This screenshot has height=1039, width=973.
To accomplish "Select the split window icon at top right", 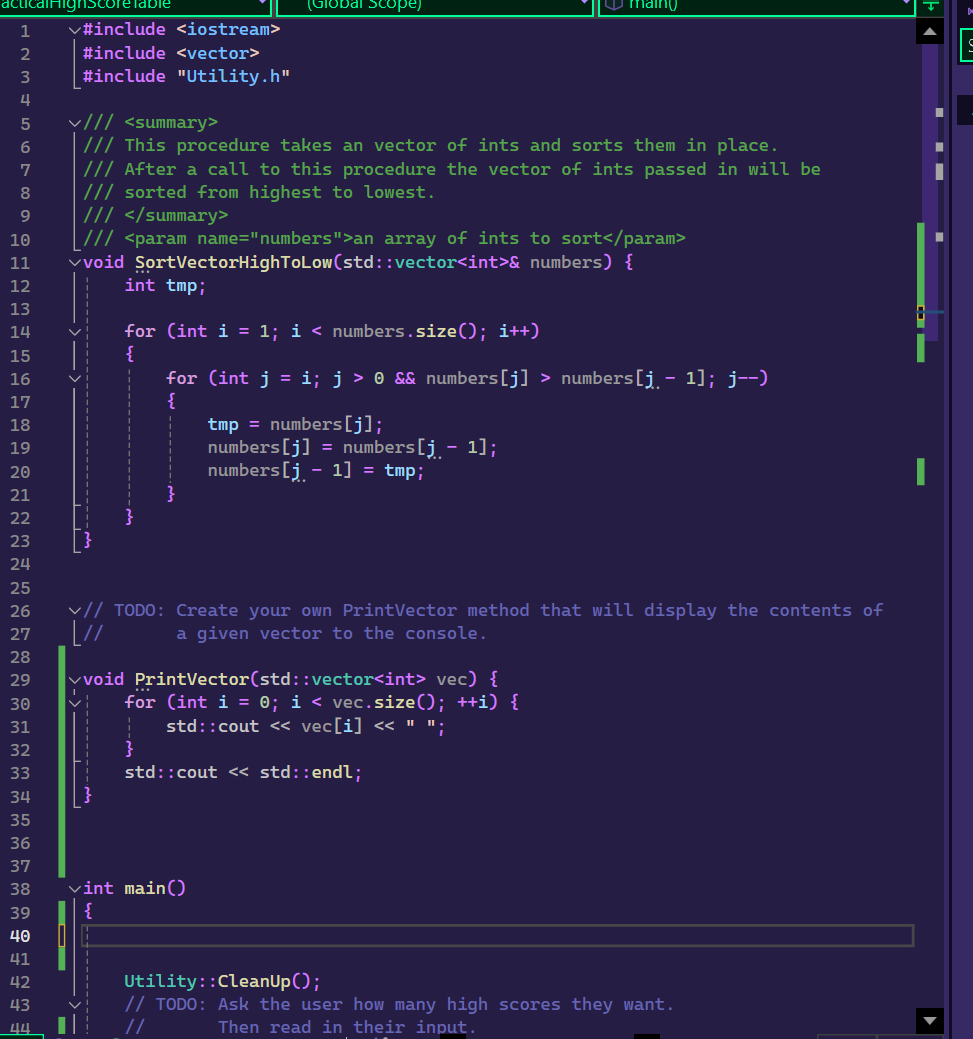I will [x=932, y=8].
